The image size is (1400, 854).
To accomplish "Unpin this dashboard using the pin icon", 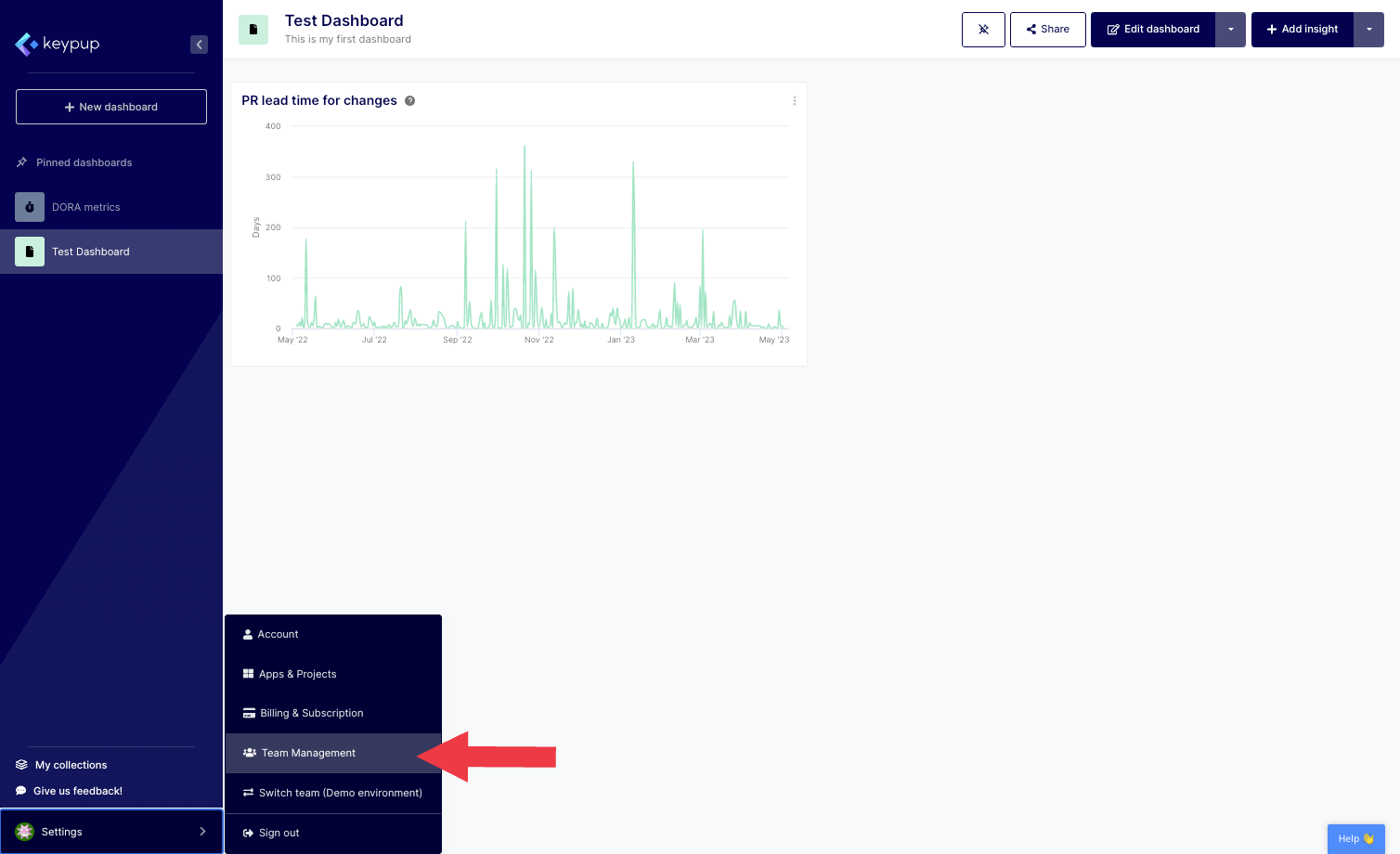I will pos(983,30).
